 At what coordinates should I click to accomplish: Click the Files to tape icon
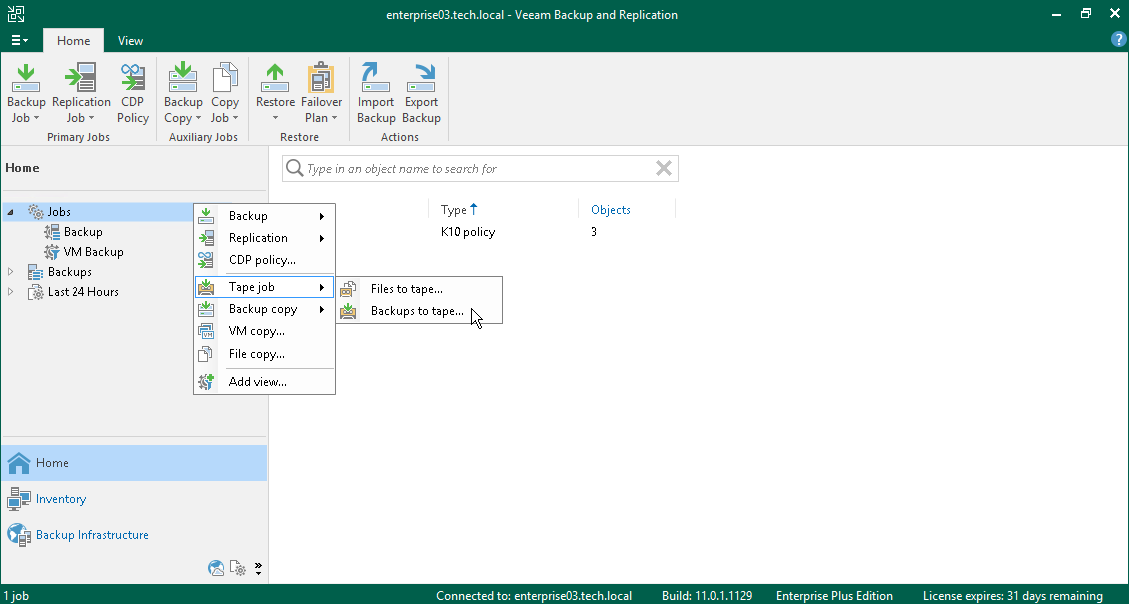[x=348, y=289]
